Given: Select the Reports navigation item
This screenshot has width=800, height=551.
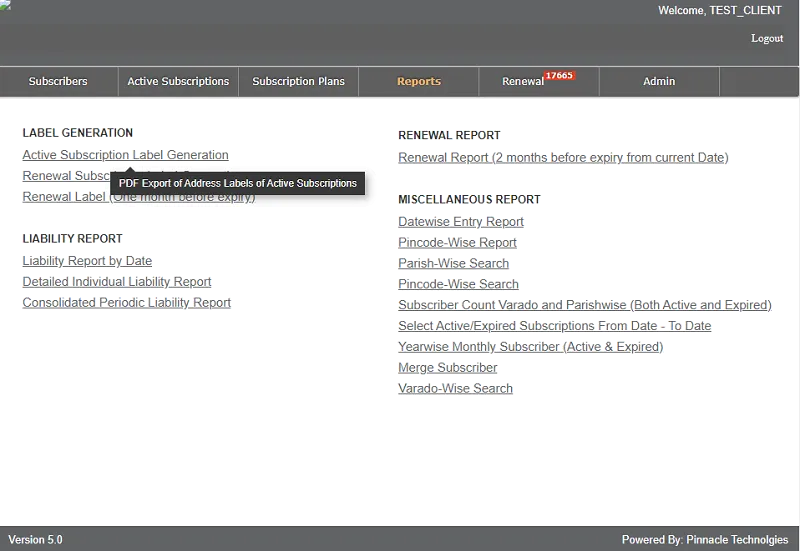Looking at the screenshot, I should (x=418, y=82).
